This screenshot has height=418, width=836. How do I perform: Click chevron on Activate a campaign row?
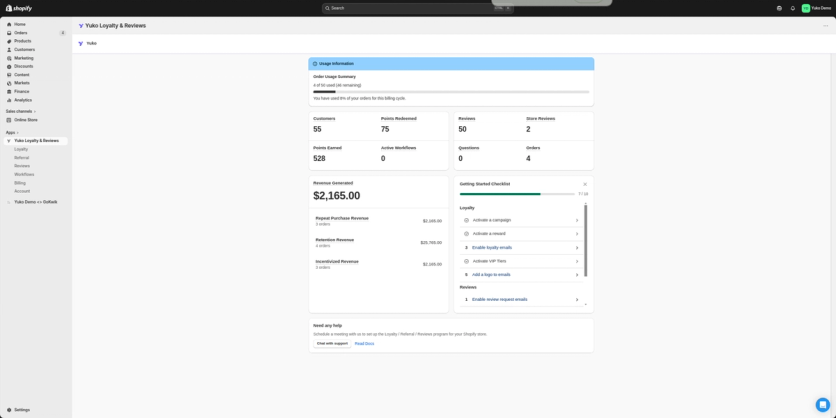click(577, 220)
